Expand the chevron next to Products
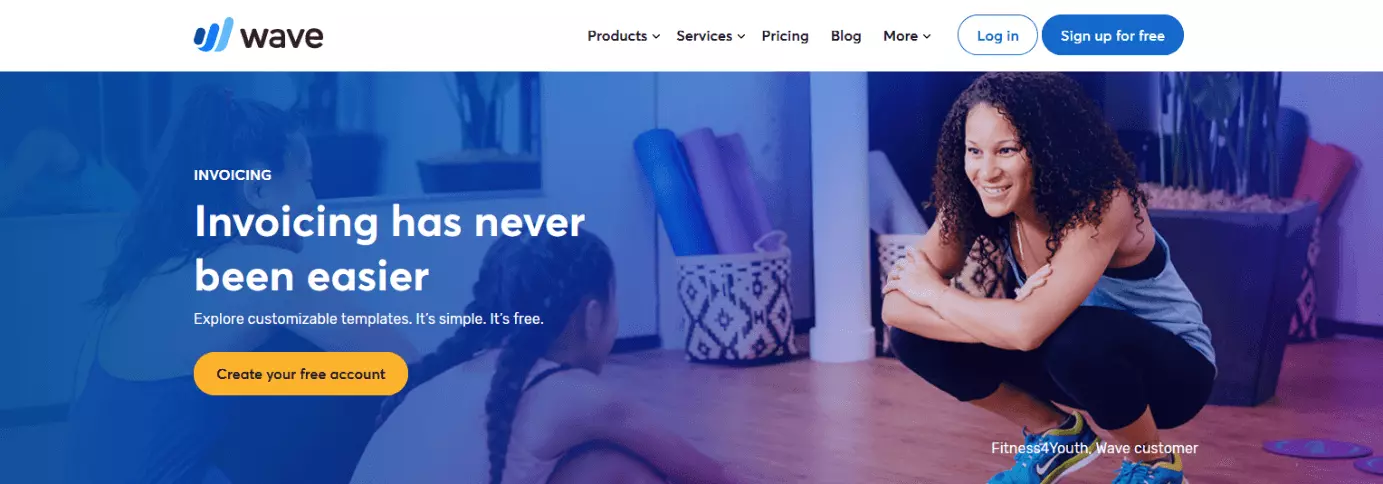Screen dimensions: 1383x484 coord(656,37)
